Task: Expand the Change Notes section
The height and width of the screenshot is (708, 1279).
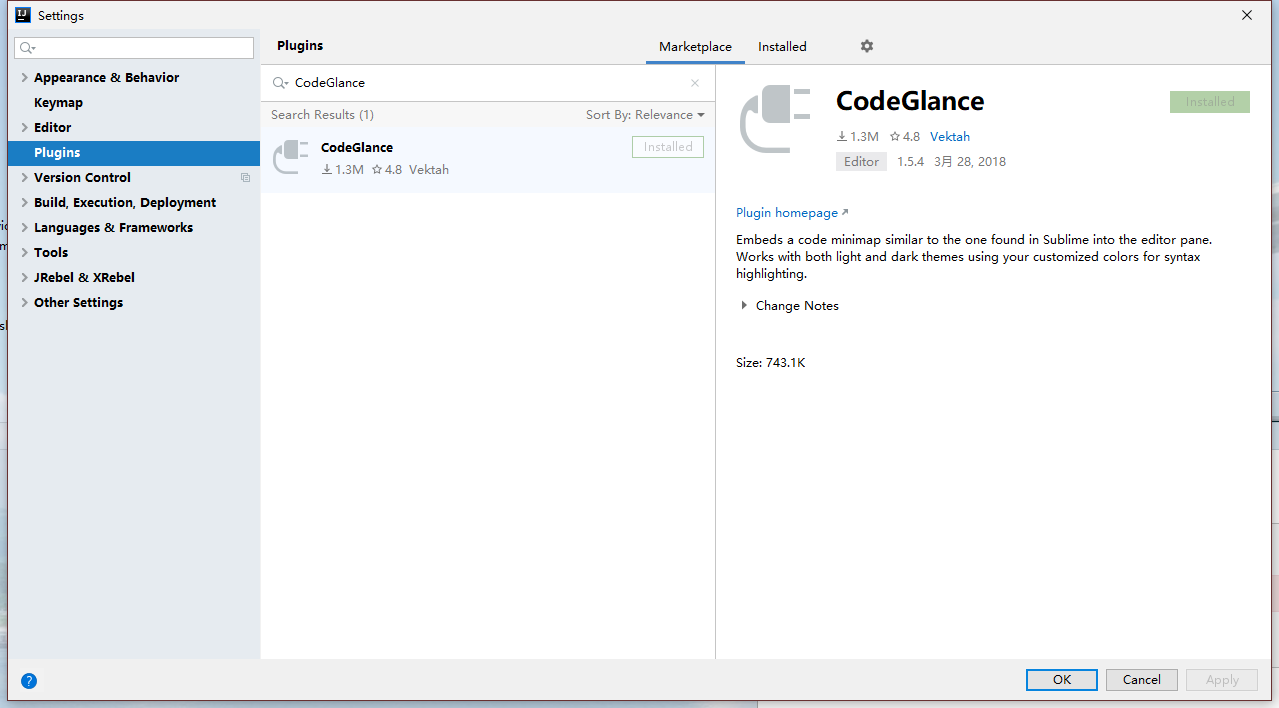Action: (x=744, y=306)
